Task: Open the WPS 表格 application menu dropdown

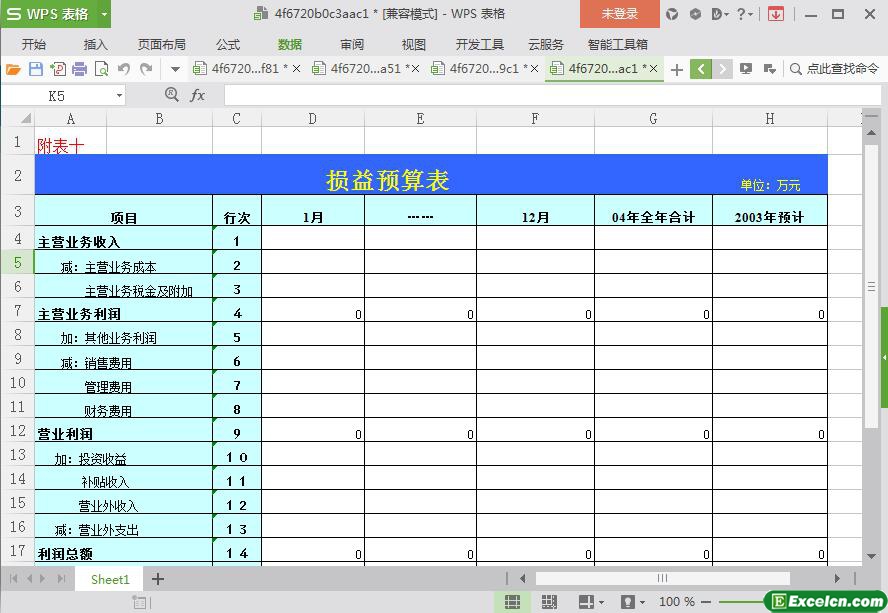Action: (x=104, y=14)
